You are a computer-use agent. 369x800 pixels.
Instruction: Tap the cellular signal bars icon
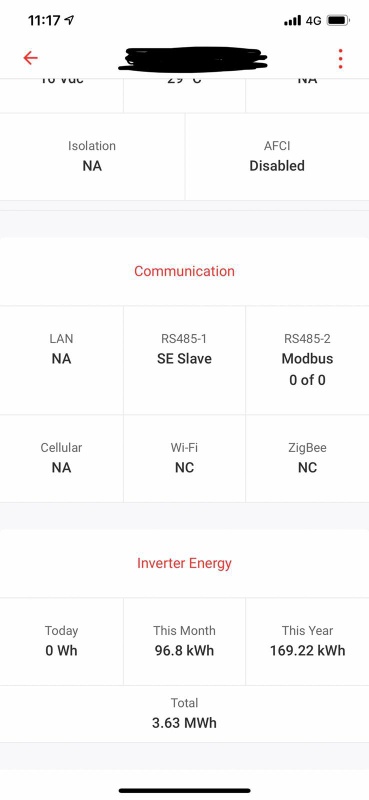pyautogui.click(x=292, y=21)
